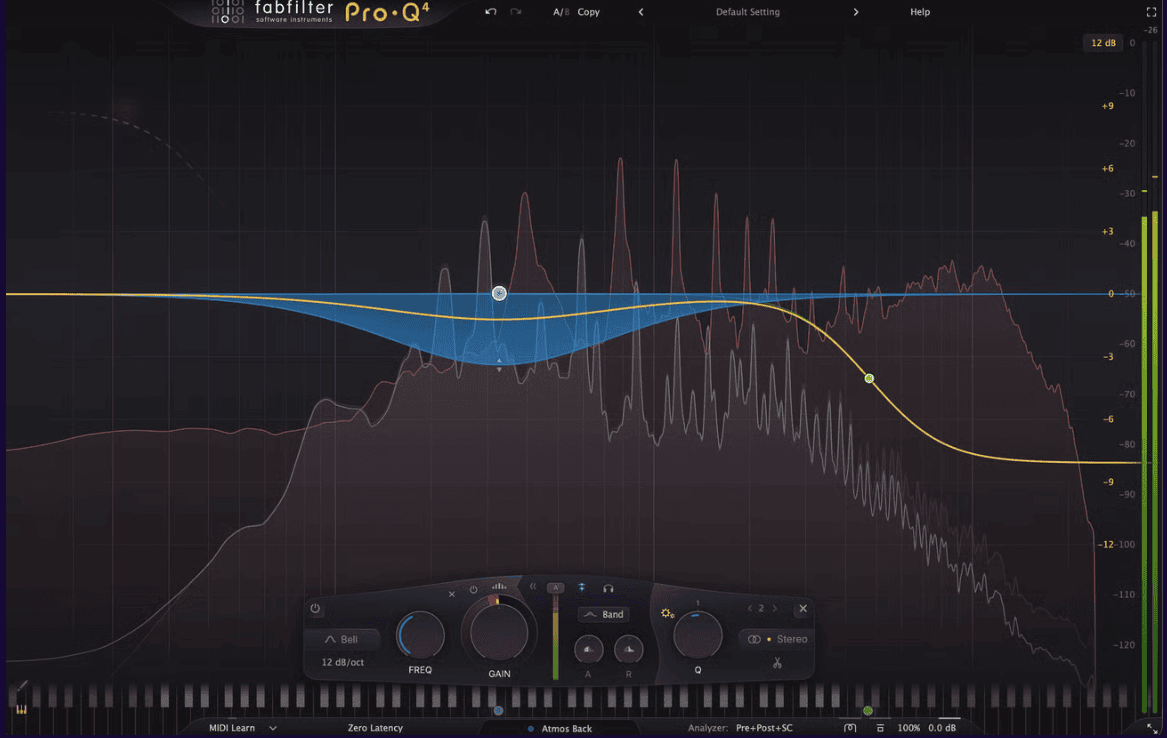
Task: Adjust the FREQ knob
Action: click(x=421, y=636)
